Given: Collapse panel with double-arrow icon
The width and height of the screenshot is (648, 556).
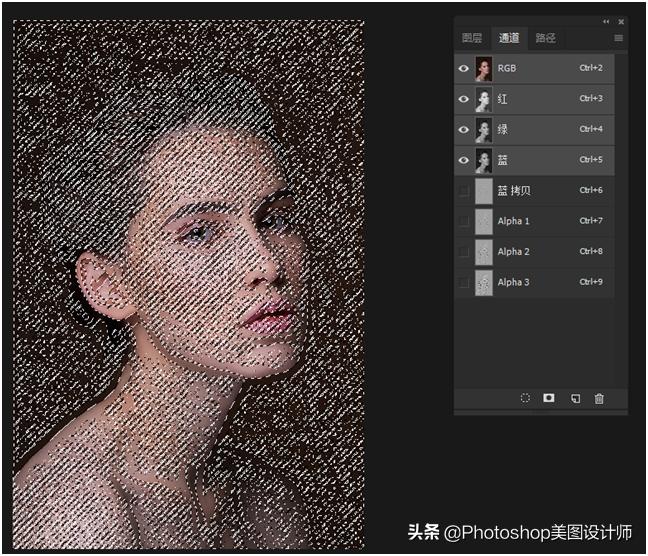Looking at the screenshot, I should [605, 21].
